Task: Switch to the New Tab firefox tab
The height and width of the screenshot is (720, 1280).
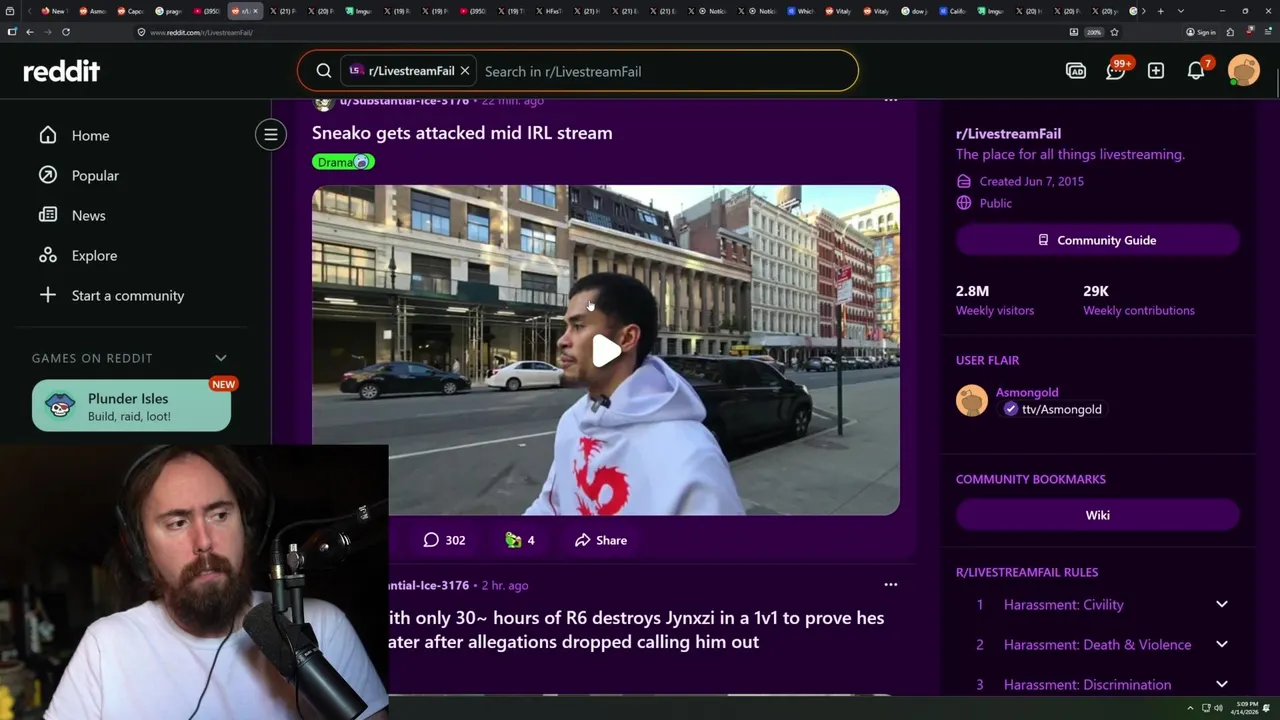Action: click(53, 11)
